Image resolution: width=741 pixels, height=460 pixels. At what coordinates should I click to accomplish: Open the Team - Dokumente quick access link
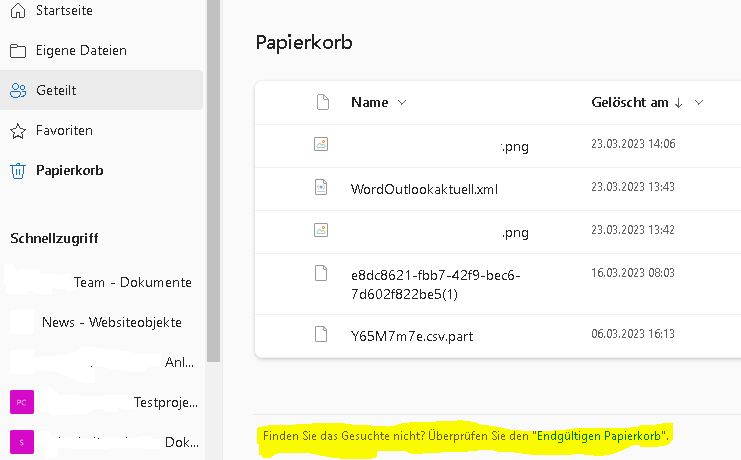132,282
